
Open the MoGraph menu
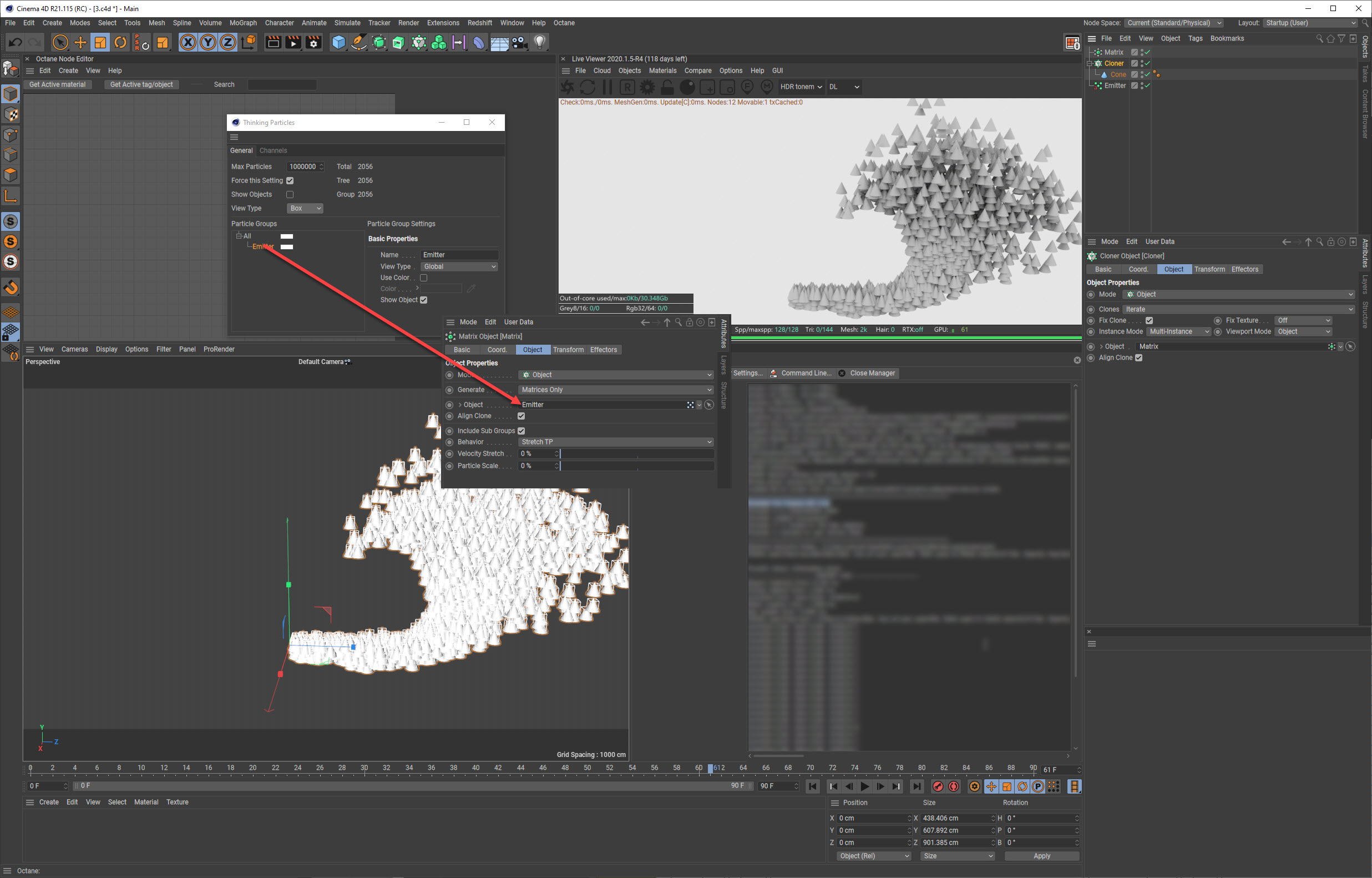point(242,23)
